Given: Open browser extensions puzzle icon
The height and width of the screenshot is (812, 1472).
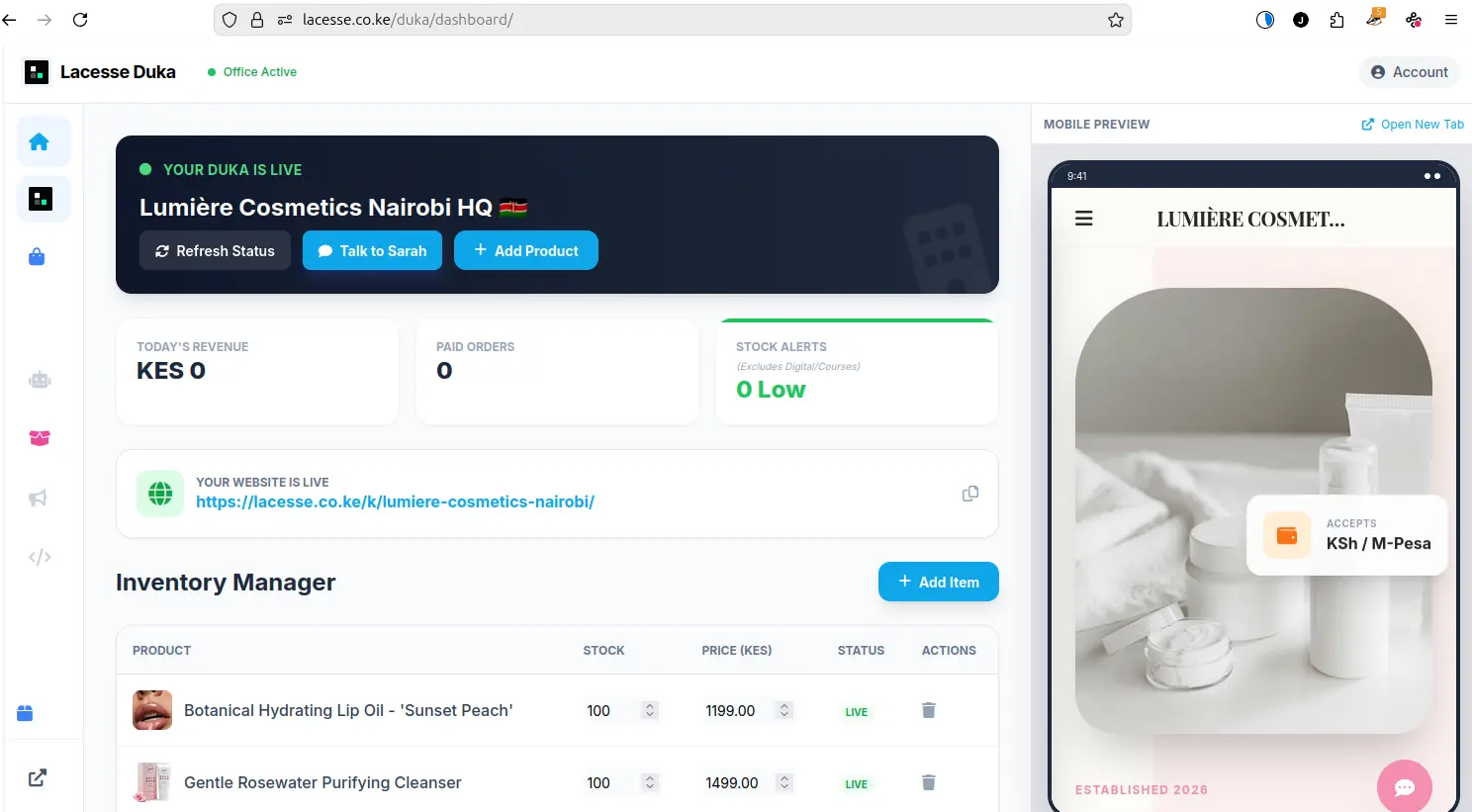Looking at the screenshot, I should (x=1337, y=20).
